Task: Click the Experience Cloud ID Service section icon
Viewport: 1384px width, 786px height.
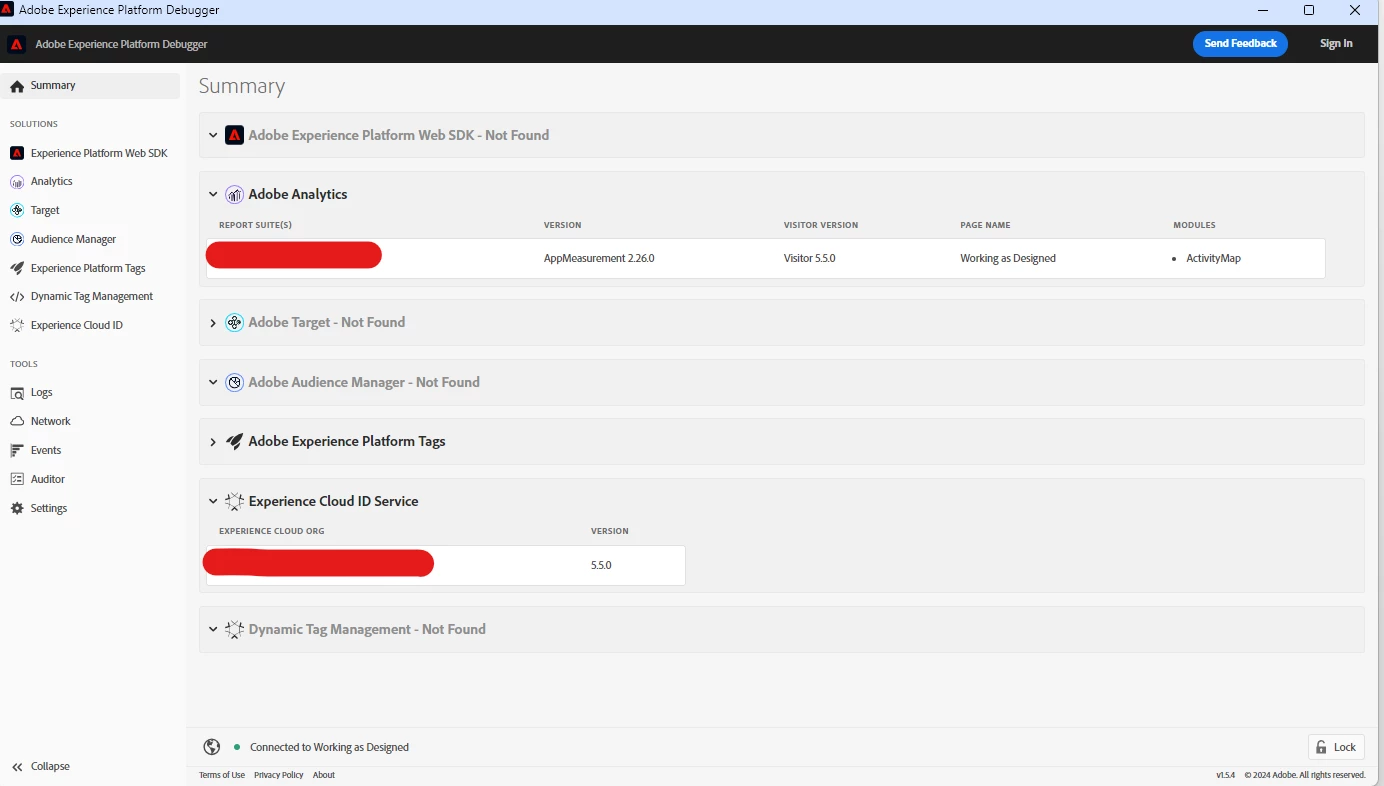Action: click(234, 501)
